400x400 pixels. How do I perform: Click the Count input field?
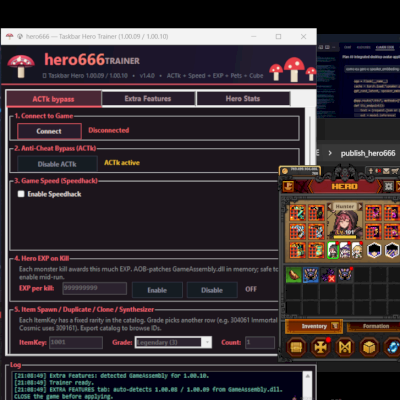point(260,343)
